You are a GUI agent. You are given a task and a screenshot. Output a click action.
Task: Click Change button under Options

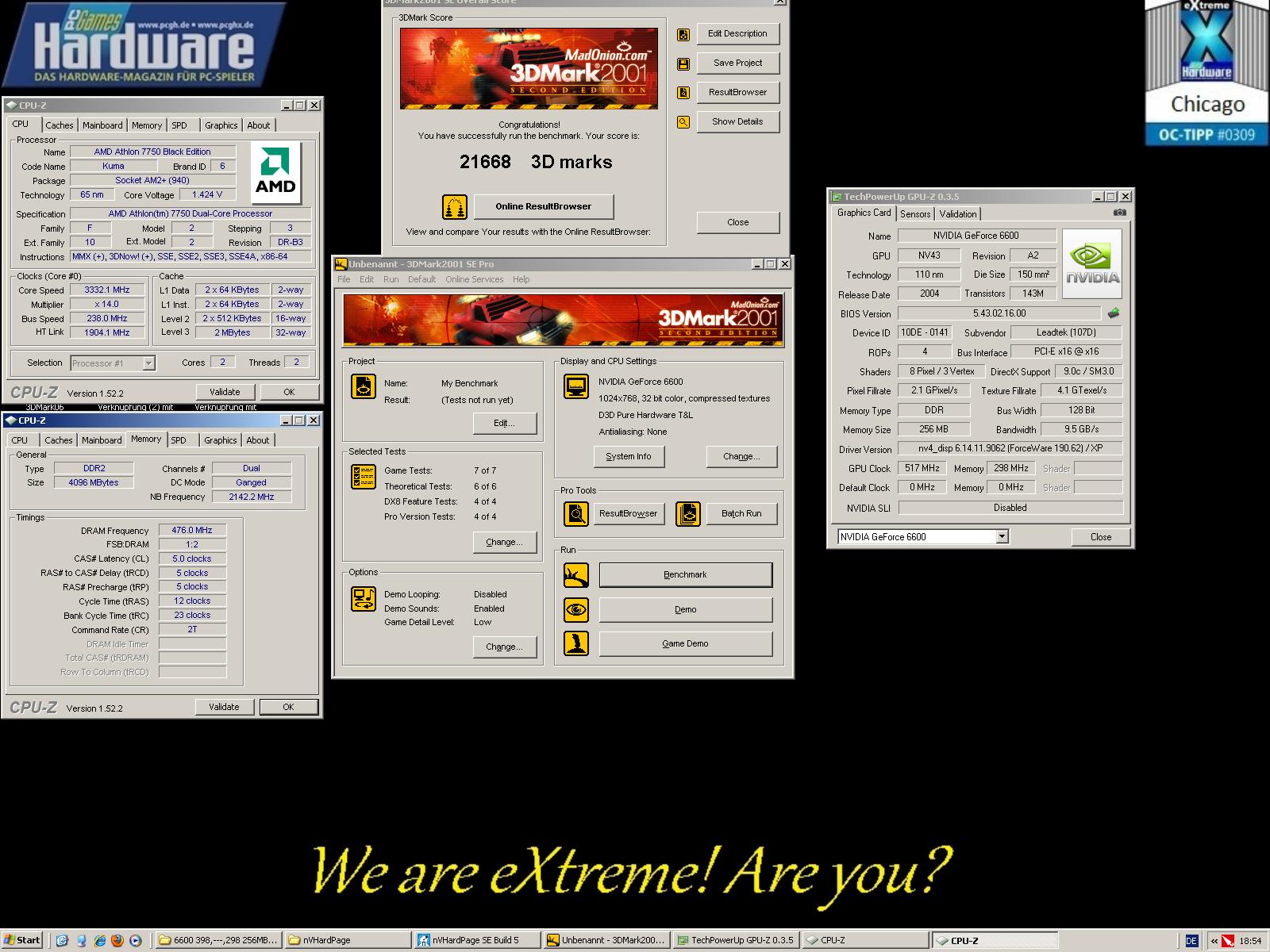[x=504, y=647]
